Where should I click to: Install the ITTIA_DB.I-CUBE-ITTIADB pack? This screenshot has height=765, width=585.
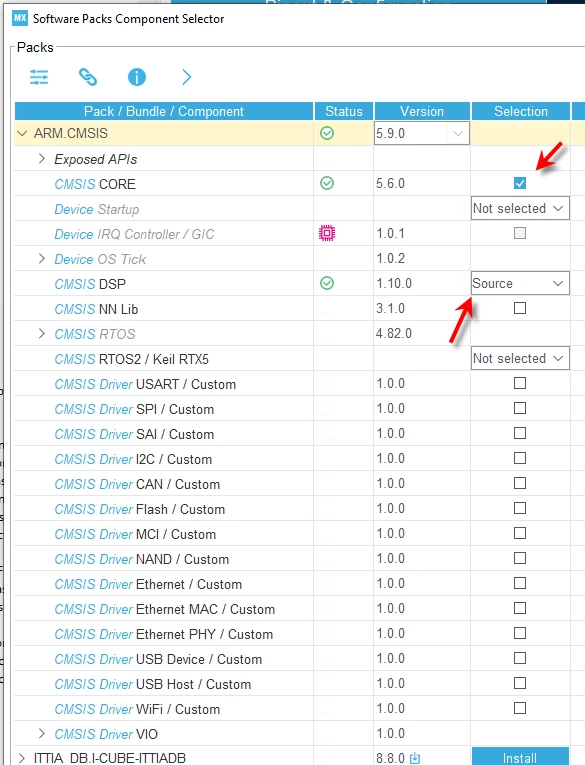pyautogui.click(x=520, y=757)
